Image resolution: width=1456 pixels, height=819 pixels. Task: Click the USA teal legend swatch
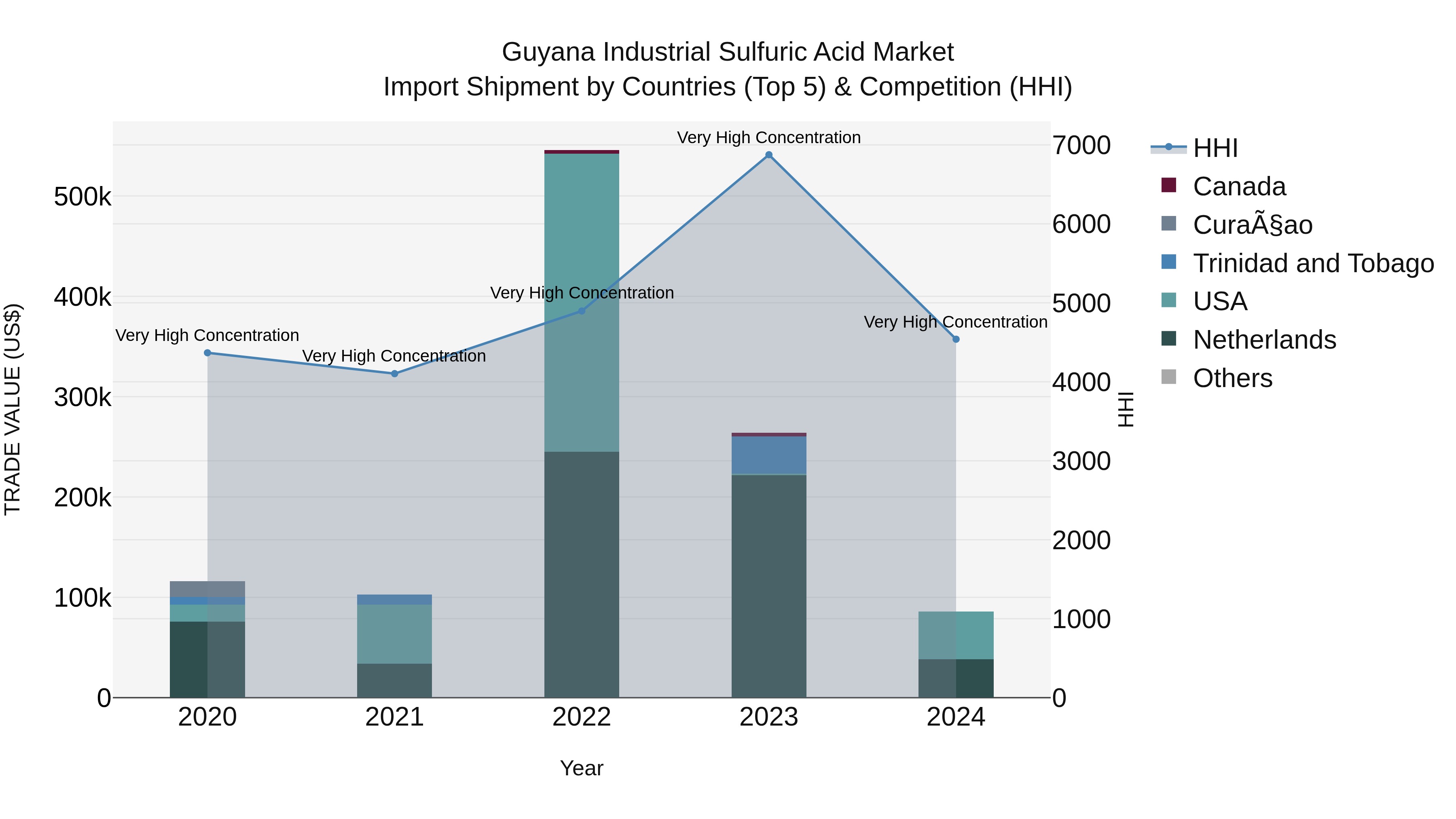click(1168, 300)
